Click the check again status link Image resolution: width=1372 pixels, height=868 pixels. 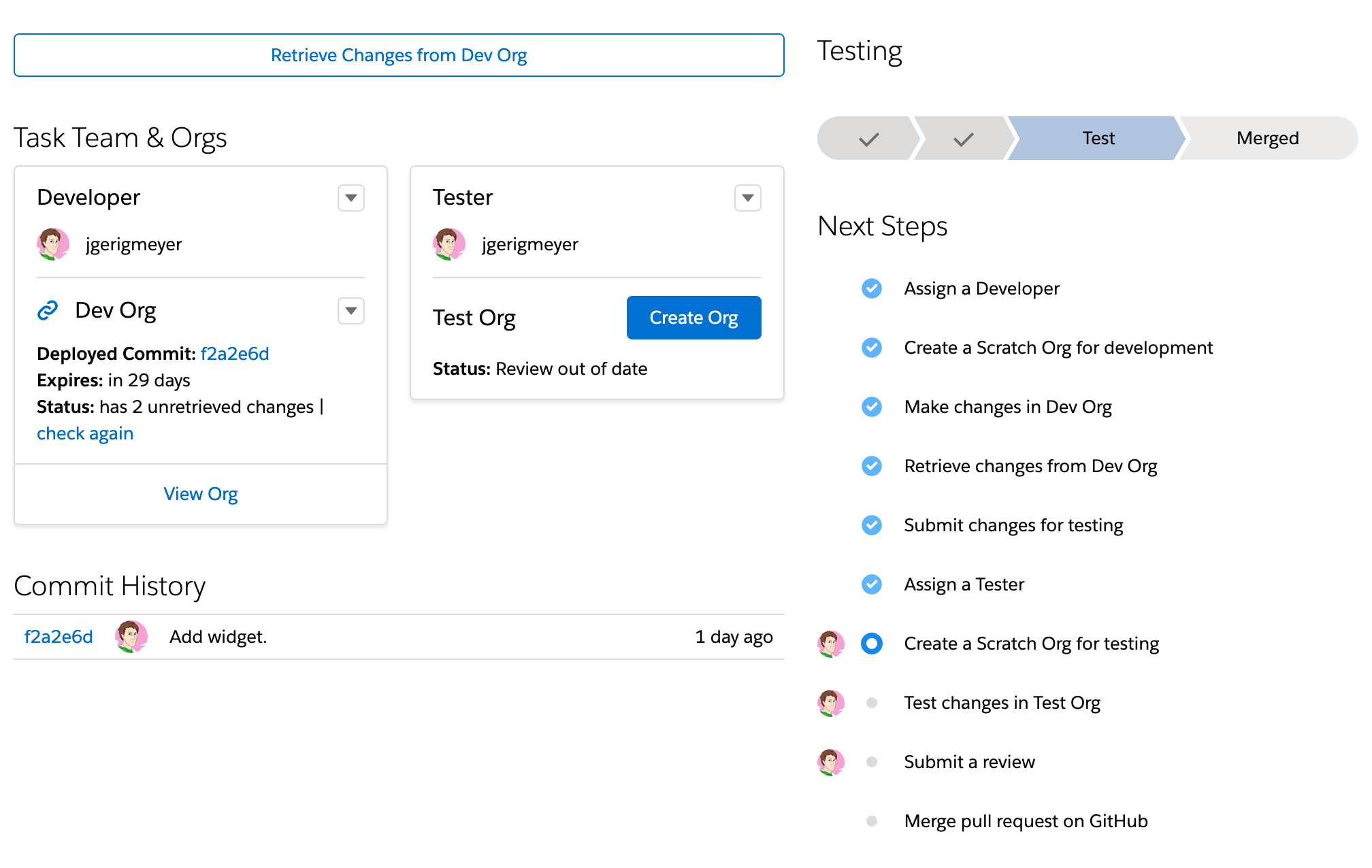pos(85,433)
